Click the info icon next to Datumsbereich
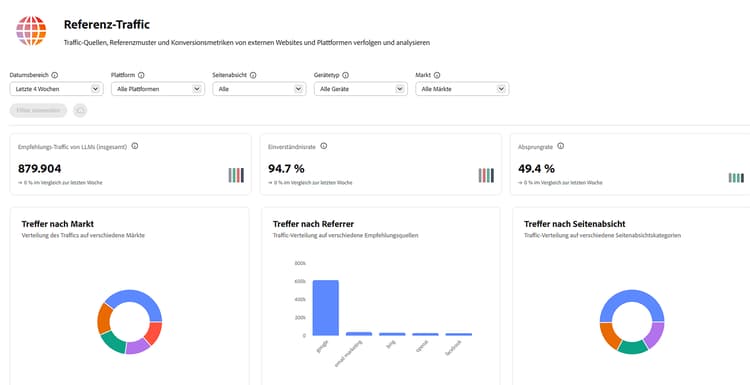The height and width of the screenshot is (385, 750). (x=55, y=75)
